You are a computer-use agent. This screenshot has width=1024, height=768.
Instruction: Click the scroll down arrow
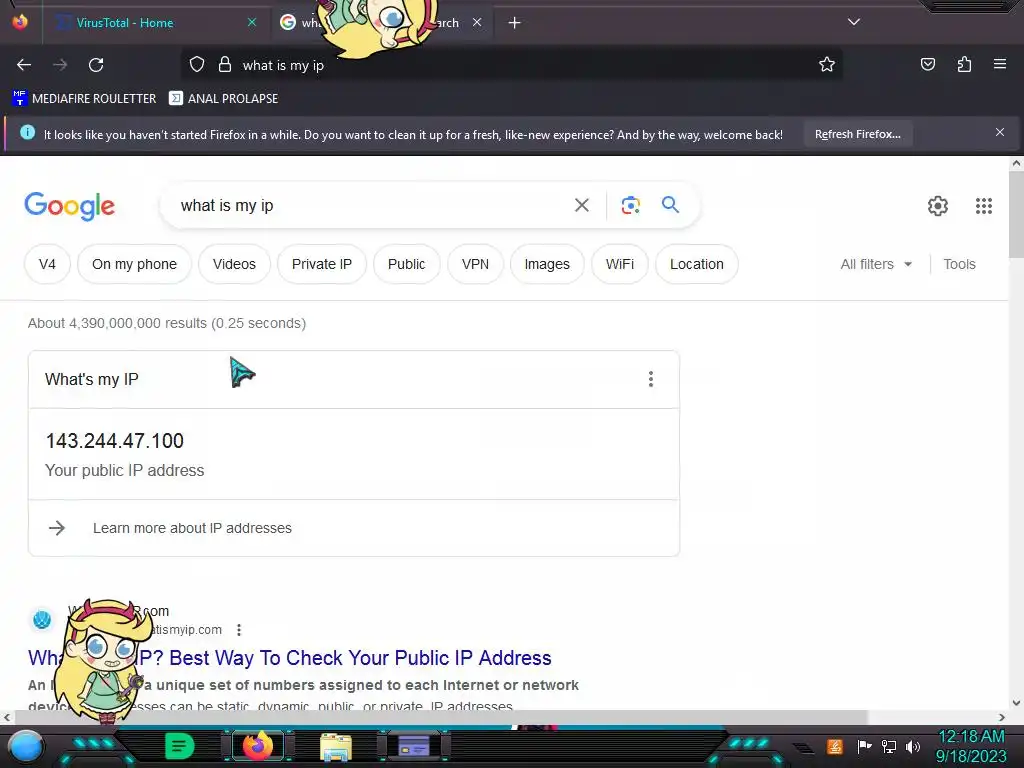(1016, 703)
